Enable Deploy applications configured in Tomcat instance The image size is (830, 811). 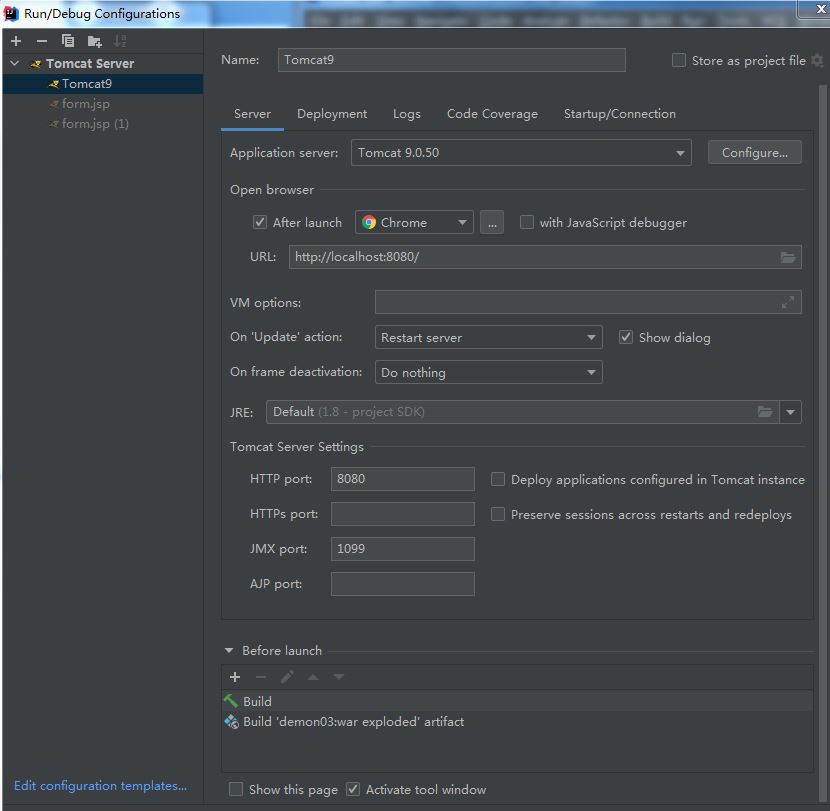498,479
